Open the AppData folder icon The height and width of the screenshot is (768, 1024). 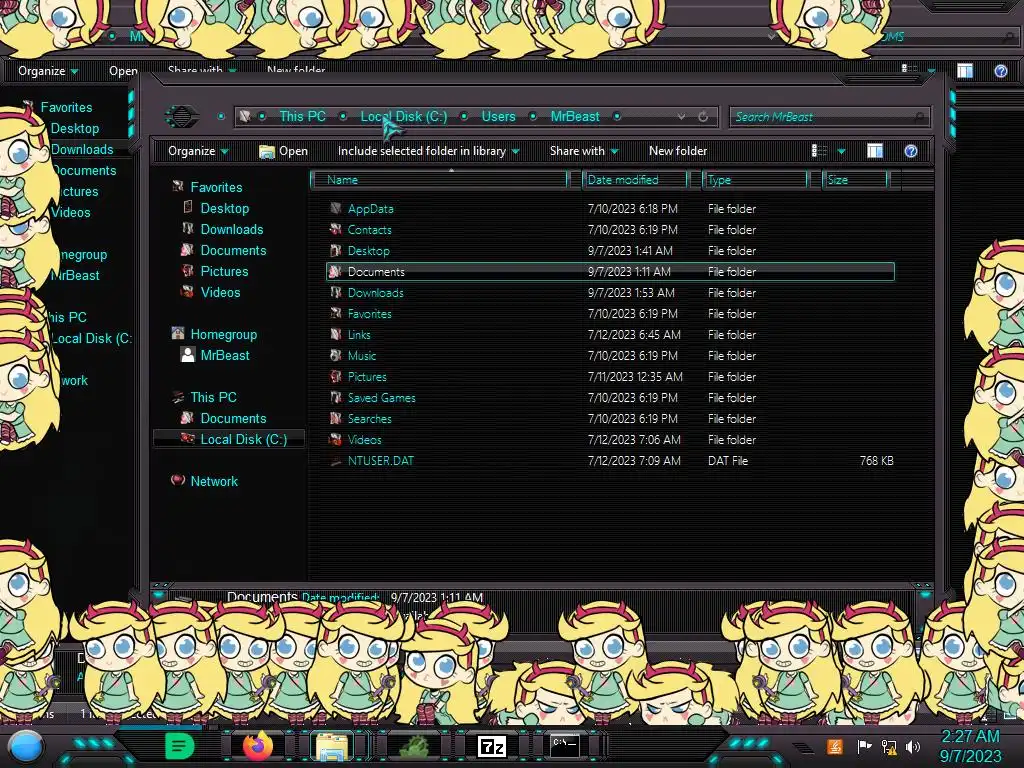[336, 209]
